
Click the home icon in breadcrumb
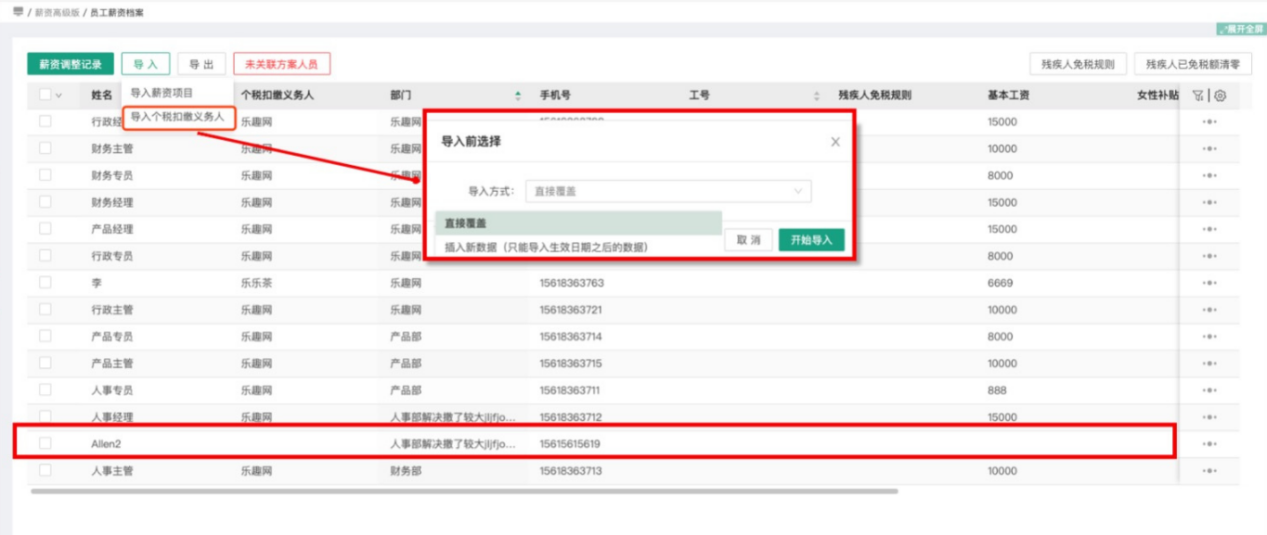[x=18, y=11]
